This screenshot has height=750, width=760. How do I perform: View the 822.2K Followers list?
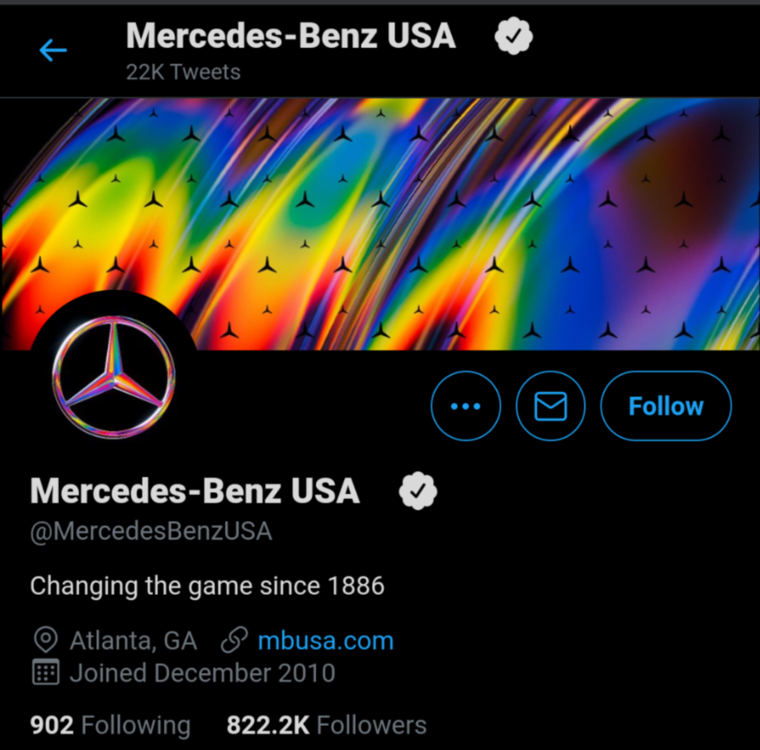coord(326,725)
